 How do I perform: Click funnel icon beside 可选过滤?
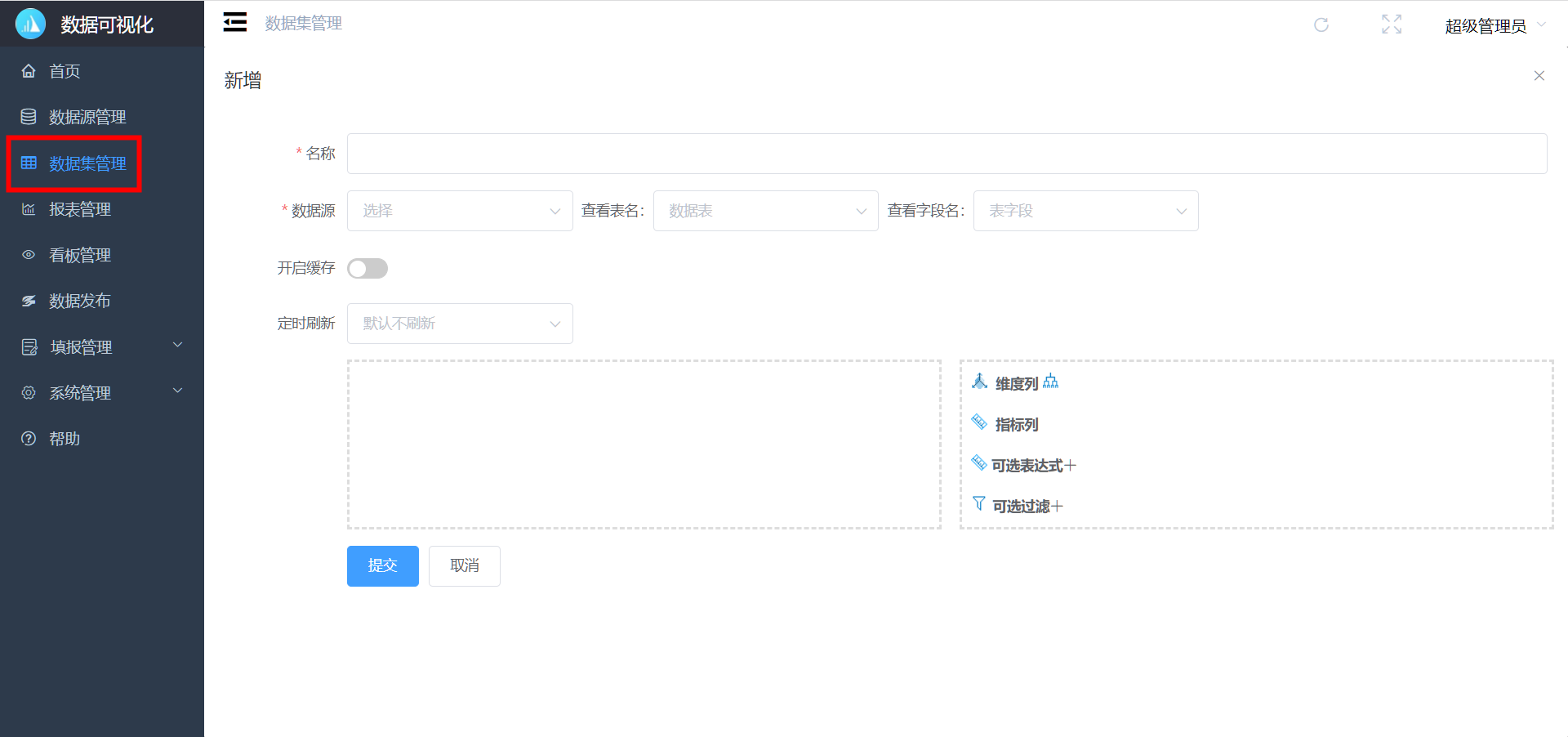coord(979,503)
